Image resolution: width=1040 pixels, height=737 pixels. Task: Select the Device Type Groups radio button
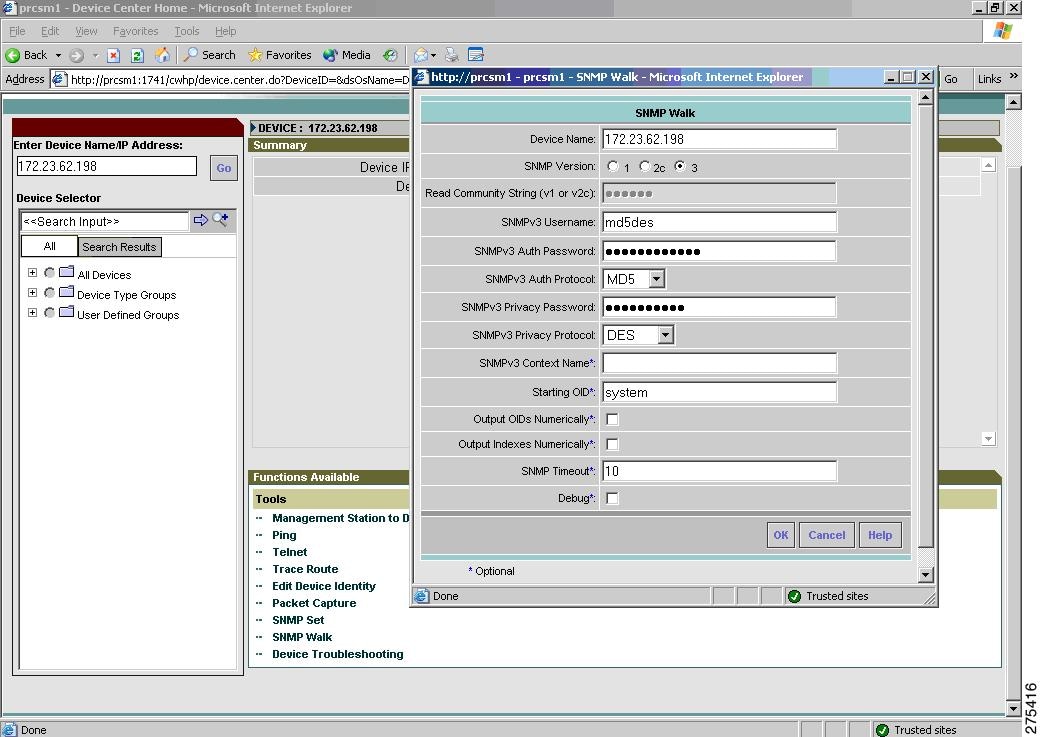[50, 293]
